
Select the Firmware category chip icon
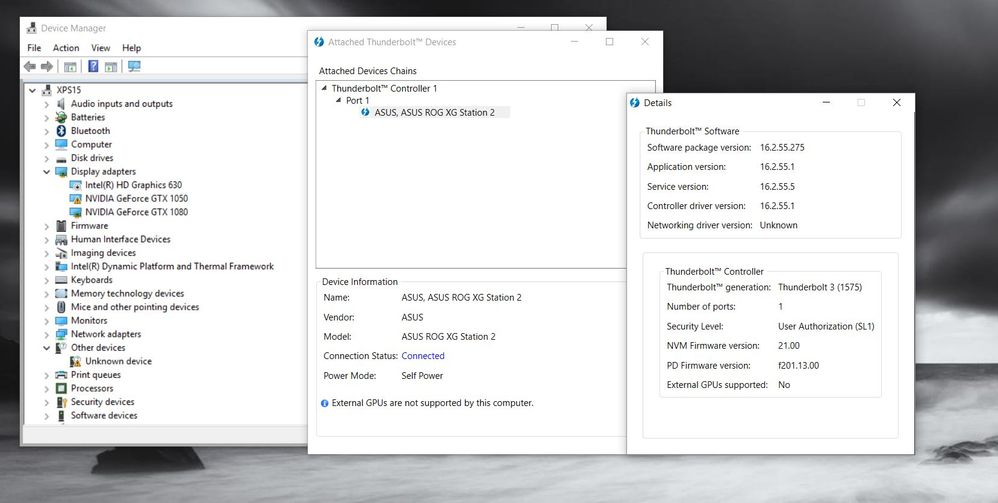click(x=61, y=225)
